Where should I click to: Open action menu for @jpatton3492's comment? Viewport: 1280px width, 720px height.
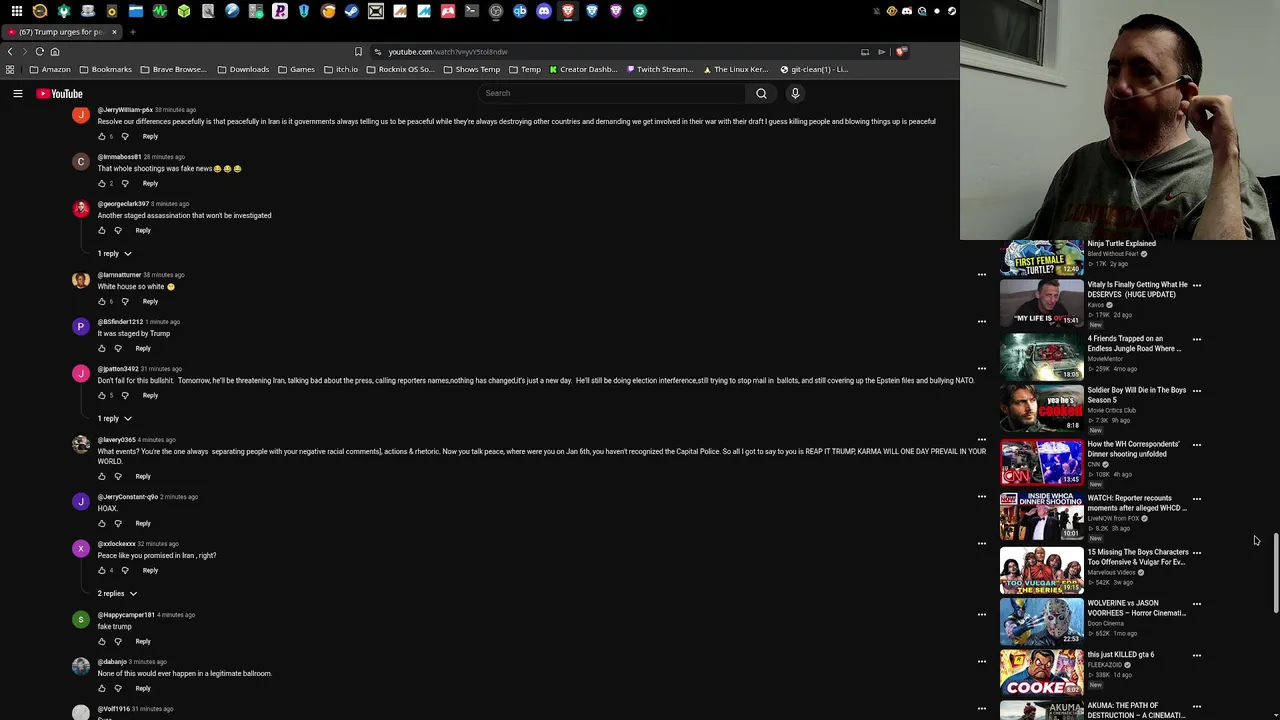(x=982, y=369)
